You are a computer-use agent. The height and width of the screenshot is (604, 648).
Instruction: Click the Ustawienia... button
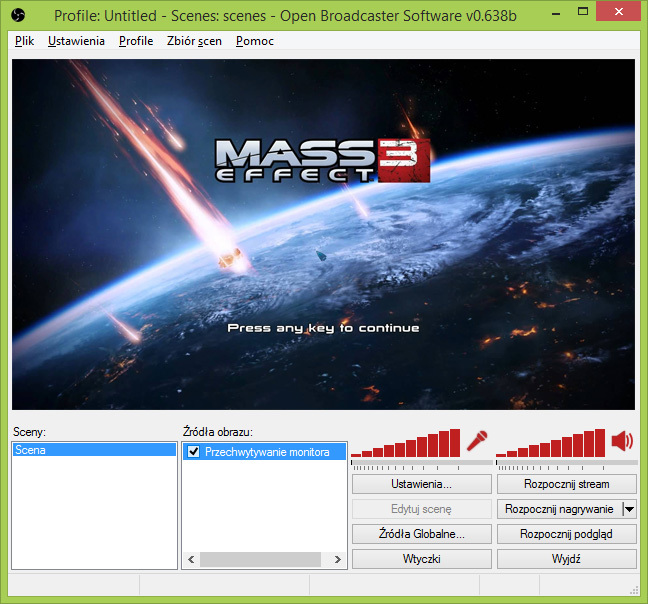[x=422, y=484]
